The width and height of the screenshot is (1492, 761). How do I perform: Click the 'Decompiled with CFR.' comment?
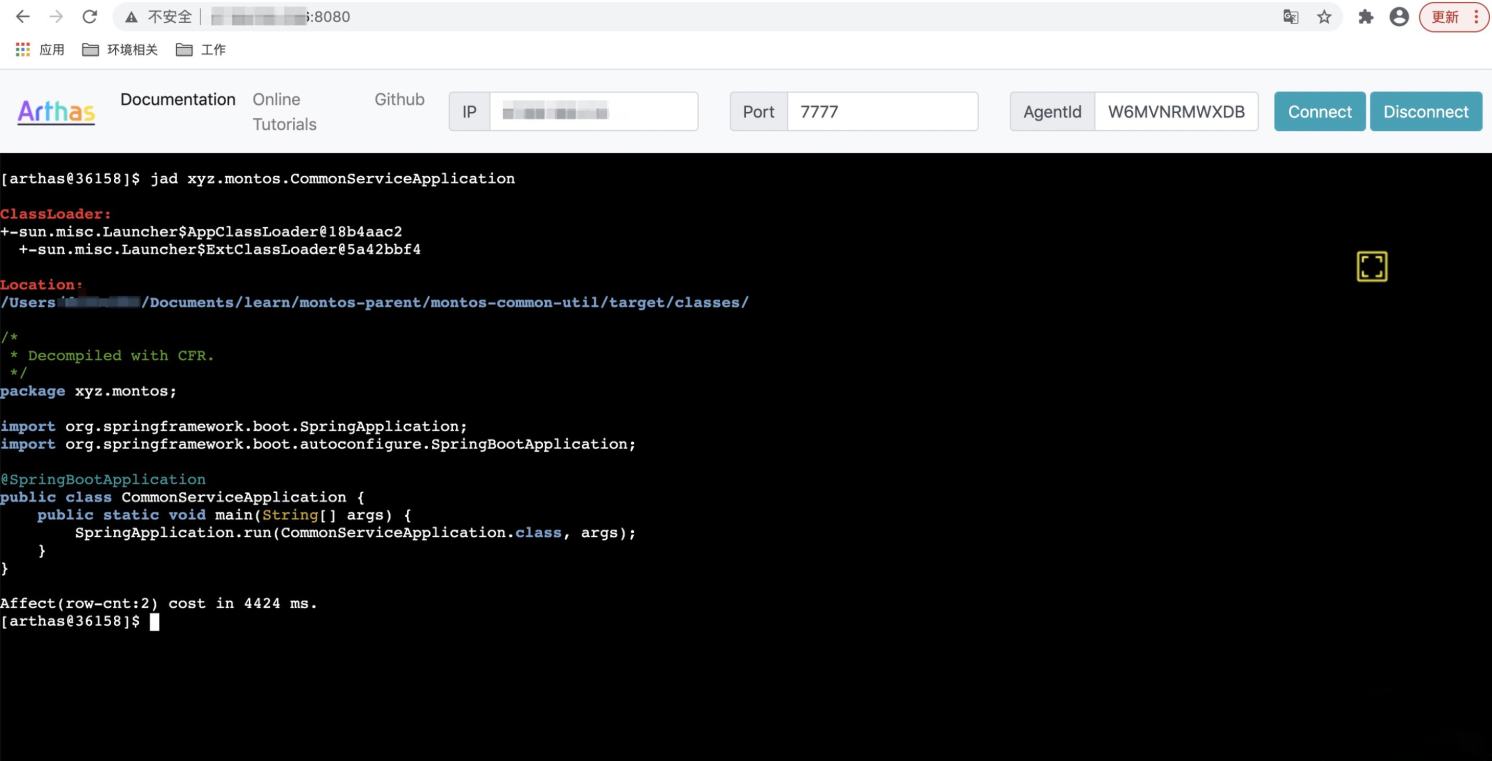pos(112,355)
